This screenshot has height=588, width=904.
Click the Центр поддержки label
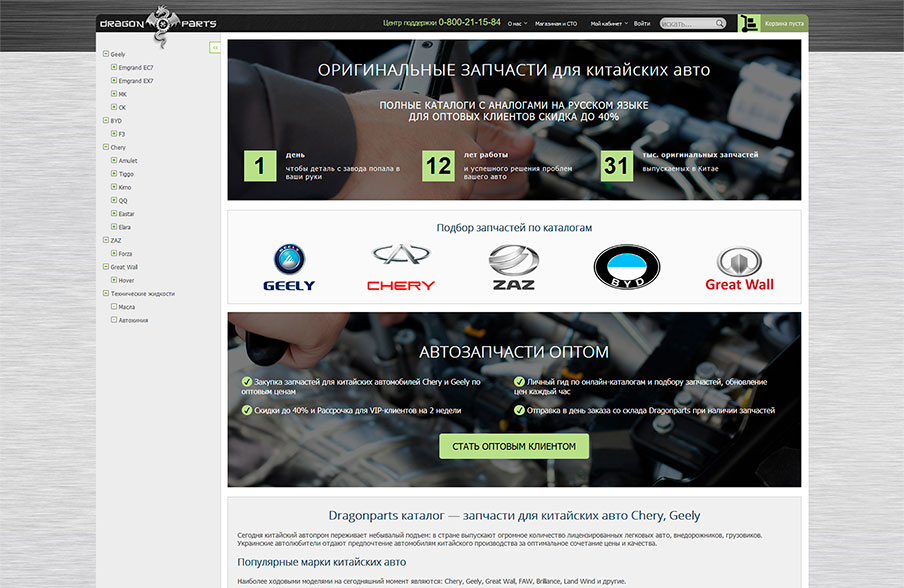(x=409, y=23)
